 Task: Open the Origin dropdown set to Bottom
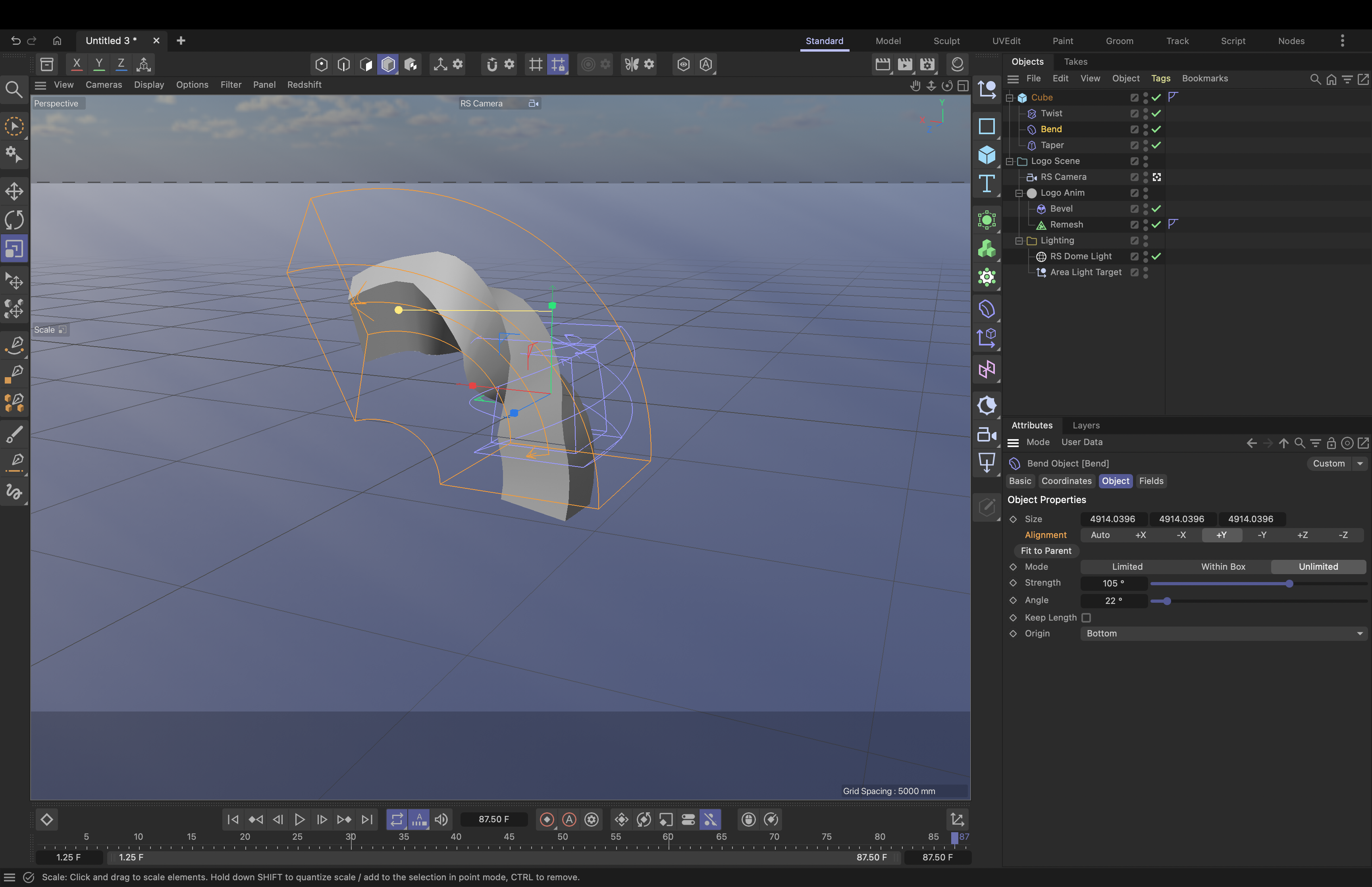coord(1224,633)
